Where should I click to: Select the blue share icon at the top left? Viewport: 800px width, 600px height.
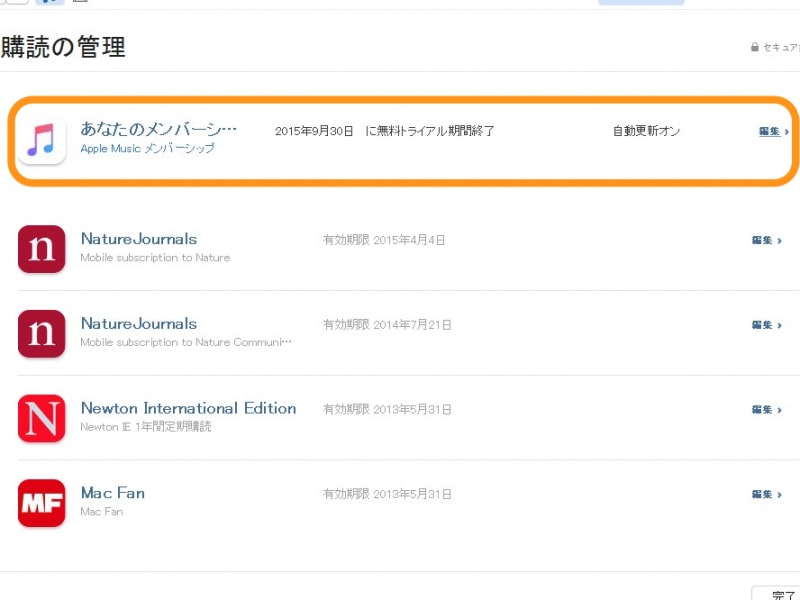click(47, 3)
